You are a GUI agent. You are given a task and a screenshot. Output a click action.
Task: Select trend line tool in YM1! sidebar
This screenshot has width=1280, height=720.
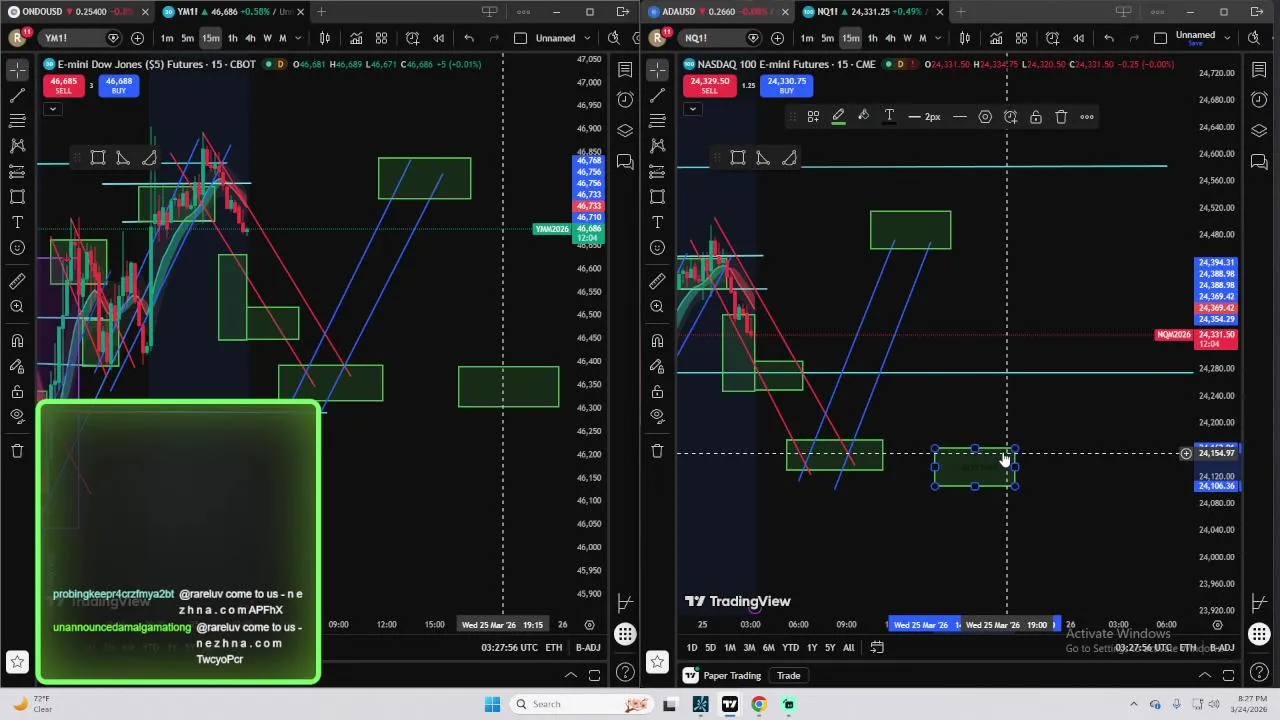17,96
